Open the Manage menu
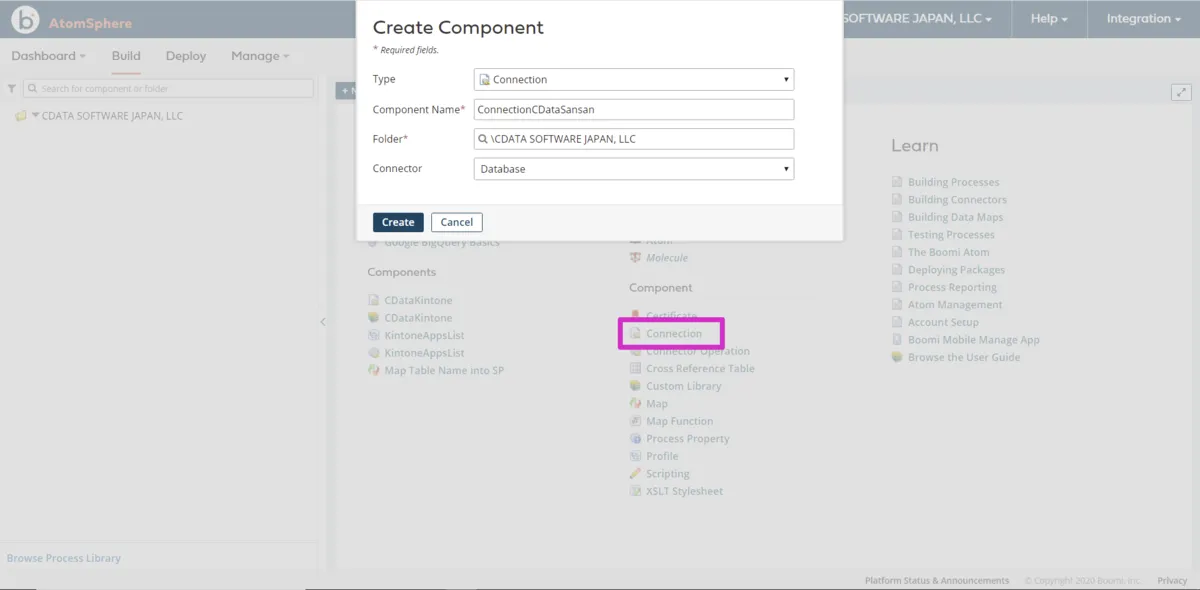Image resolution: width=1200 pixels, height=590 pixels. pos(259,56)
